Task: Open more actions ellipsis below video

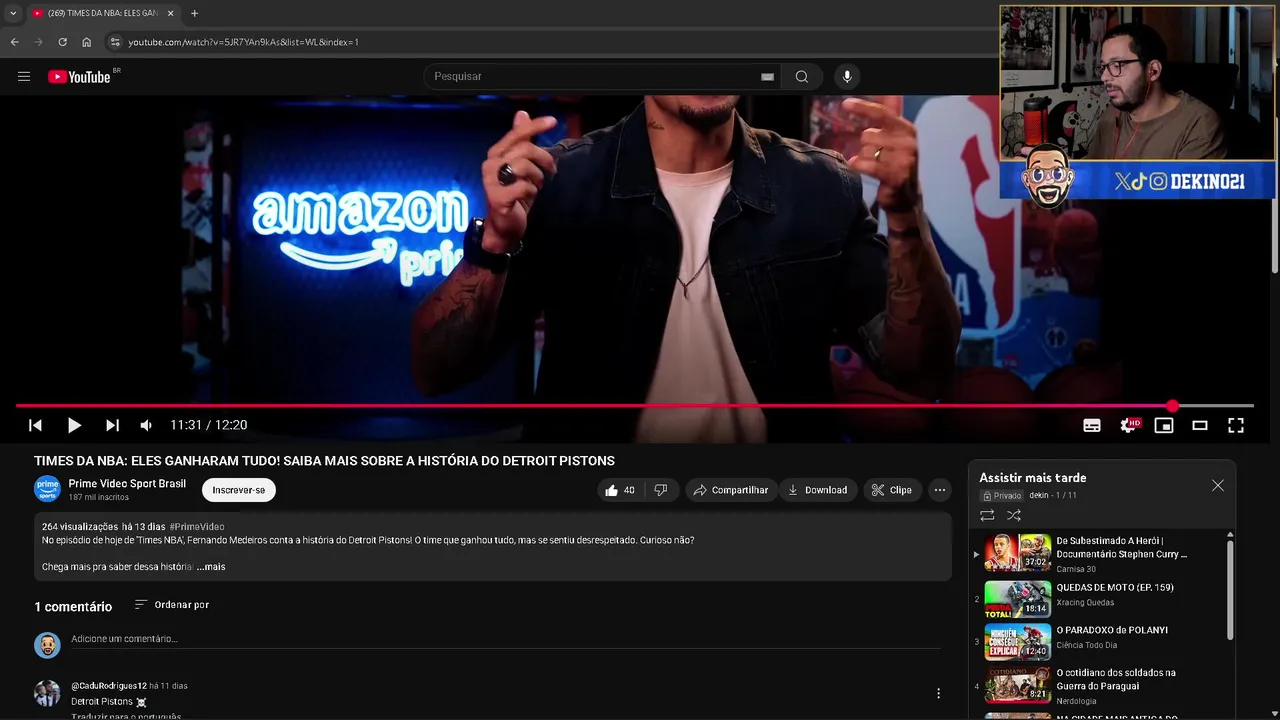Action: click(x=940, y=490)
